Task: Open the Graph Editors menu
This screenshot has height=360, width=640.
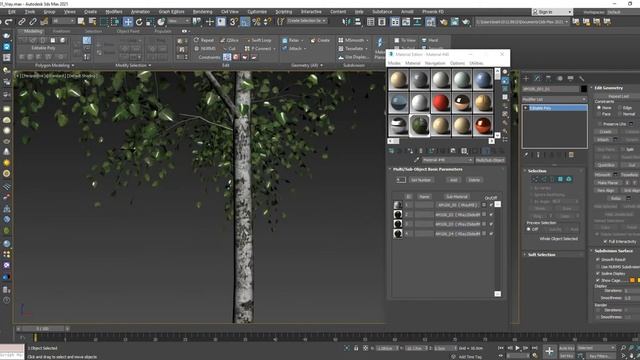Action: [x=171, y=12]
